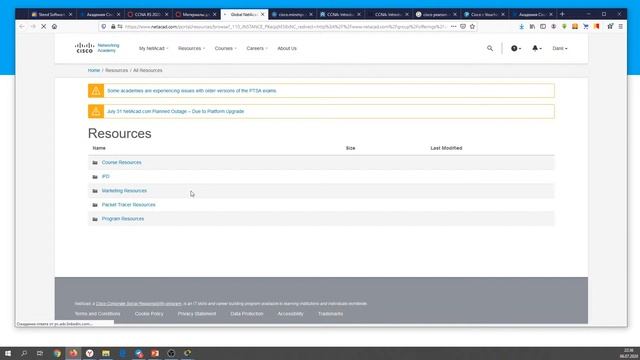640x360 pixels.
Task: Click the folder icon beside PD
Action: 95,177
